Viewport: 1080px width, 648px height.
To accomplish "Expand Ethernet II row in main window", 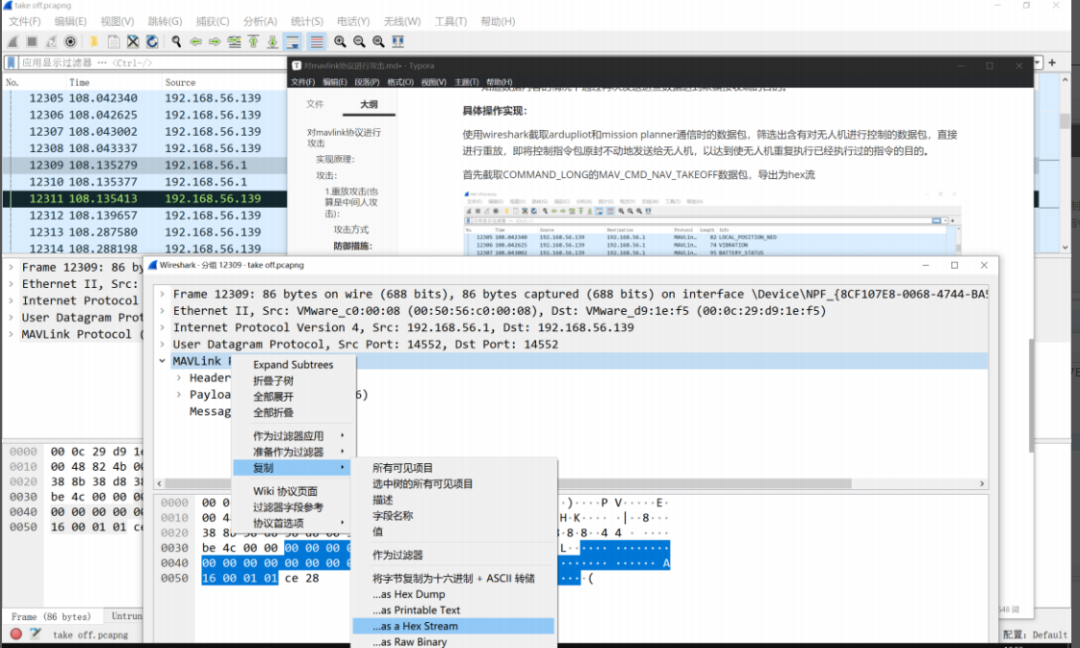I will [x=11, y=284].
